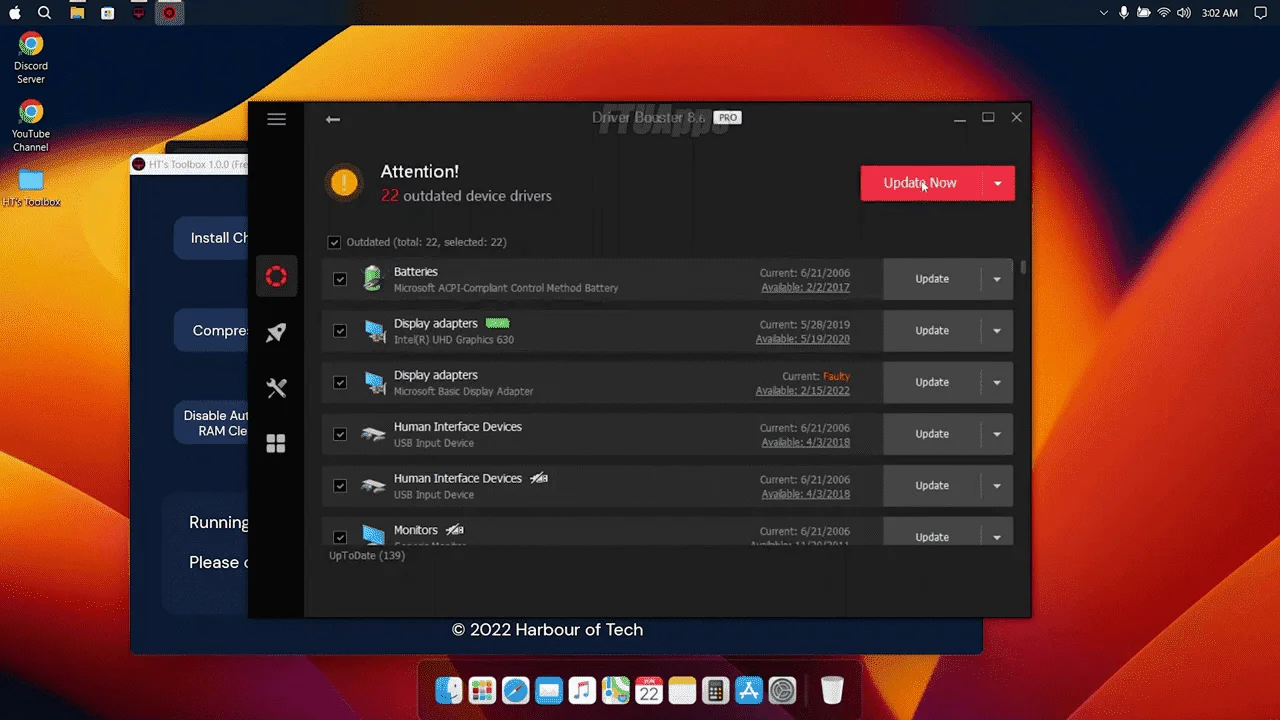Screen dimensions: 1280x720
Task: Click the driver list vertical scrollbar
Action: 1023,268
